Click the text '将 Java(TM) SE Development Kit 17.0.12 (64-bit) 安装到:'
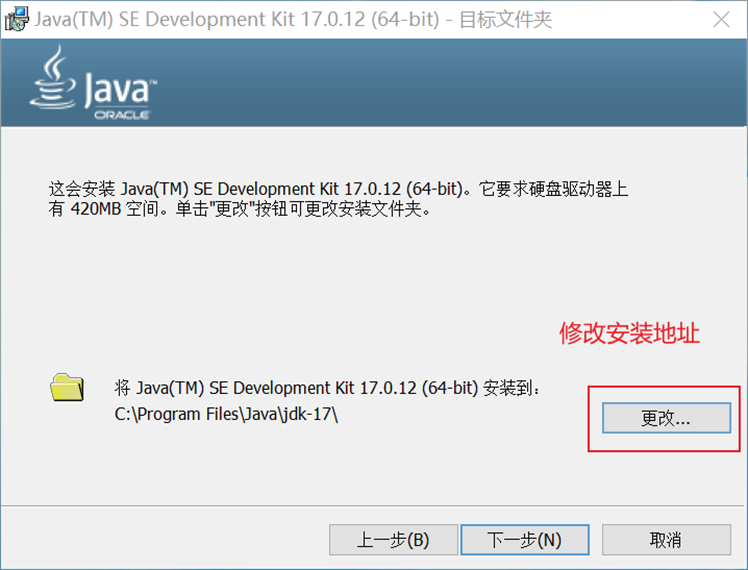The height and width of the screenshot is (570, 748). coord(327,388)
